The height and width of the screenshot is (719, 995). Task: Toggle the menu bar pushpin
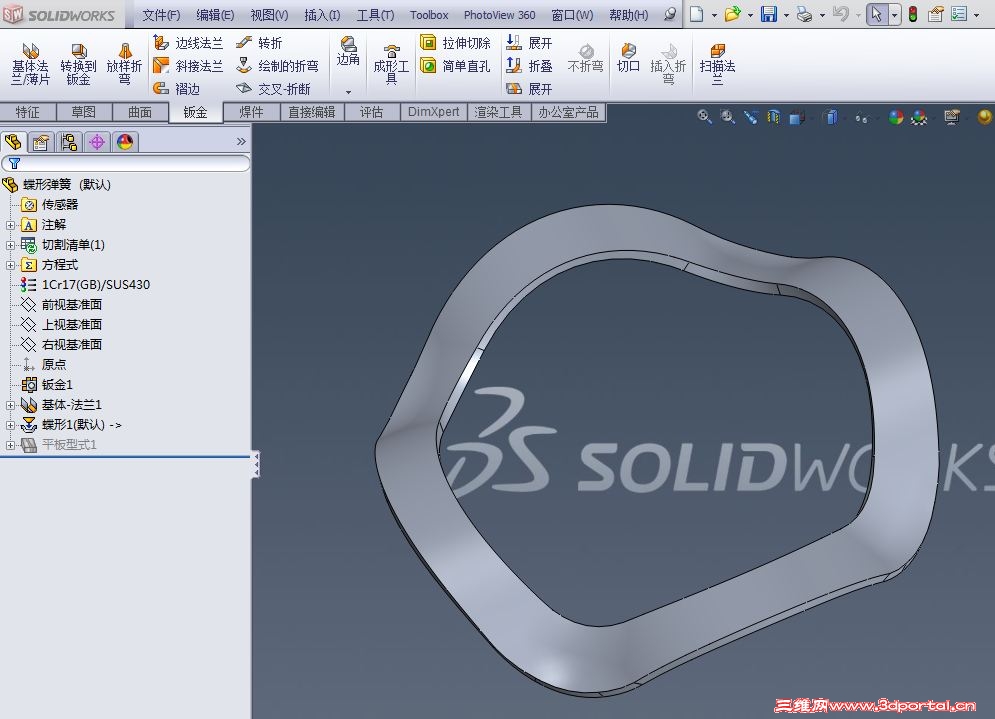(x=669, y=14)
